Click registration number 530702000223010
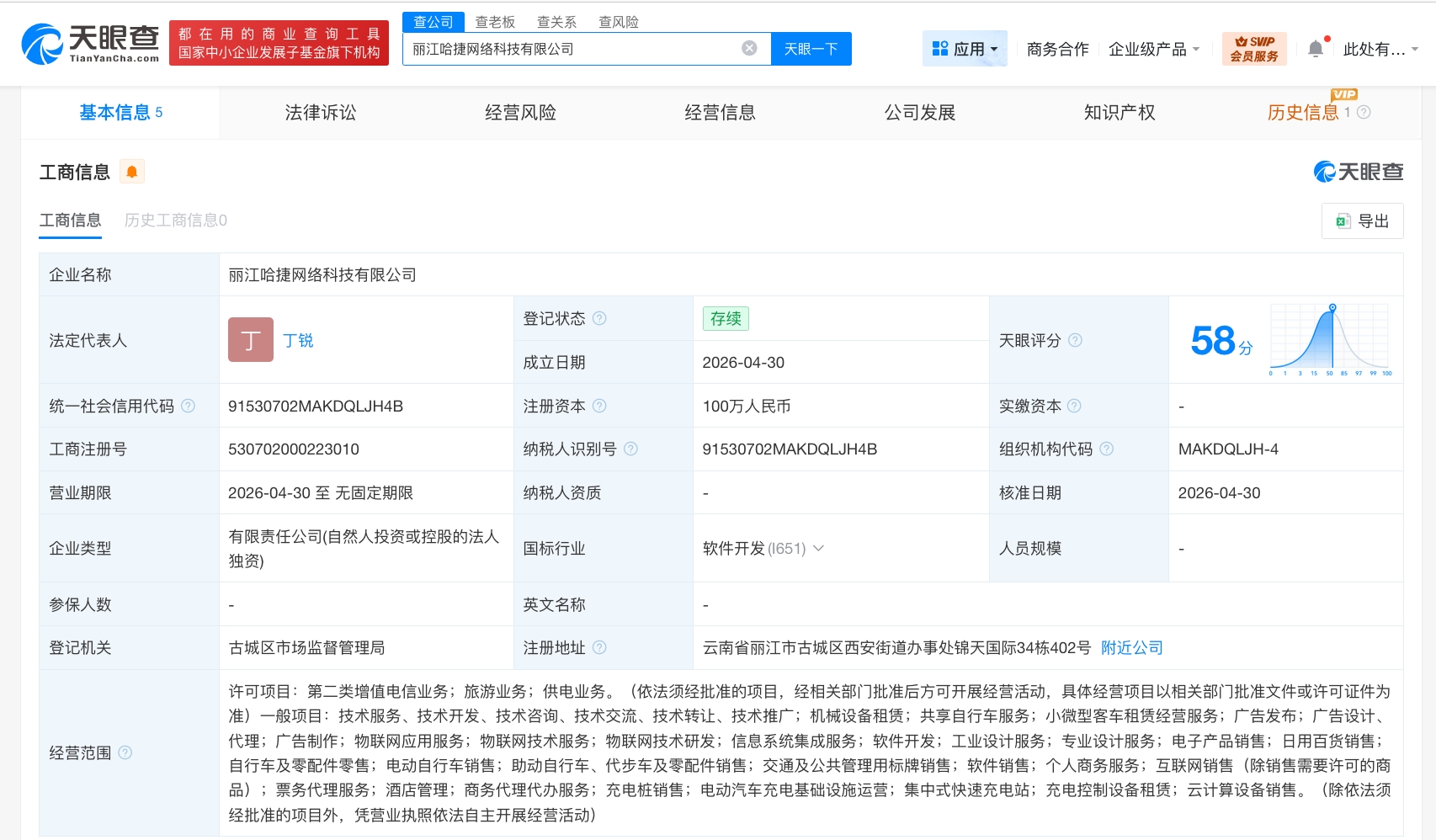The height and width of the screenshot is (840, 1436). [294, 449]
